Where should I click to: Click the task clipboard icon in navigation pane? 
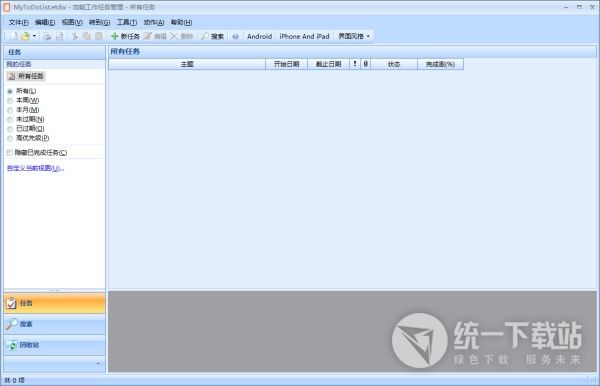click(x=11, y=303)
